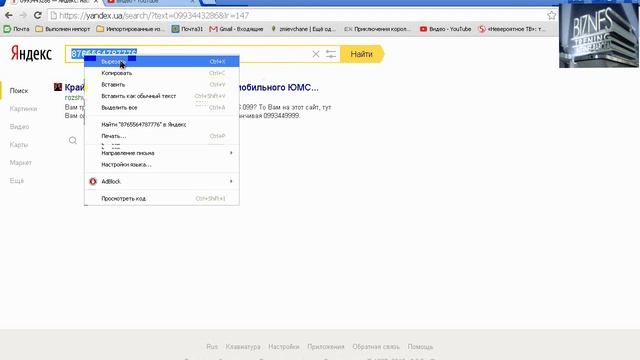The image size is (640, 360).
Task: Choose Просмотреть код in the context menu
Action: tap(162, 198)
